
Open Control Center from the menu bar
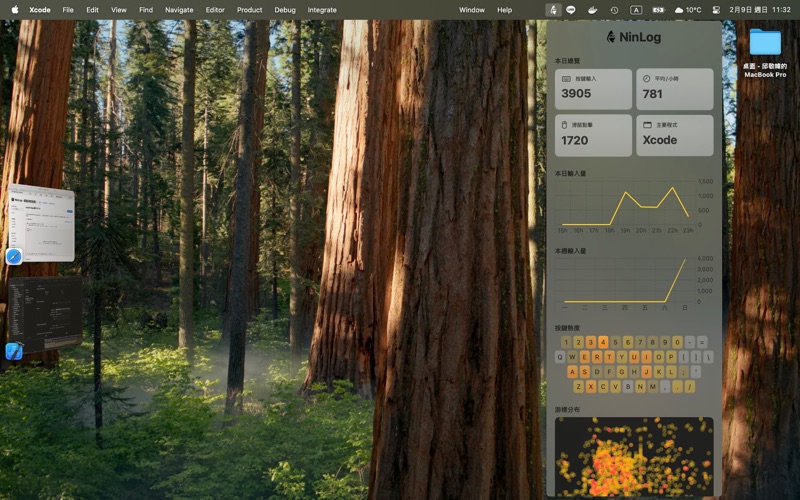716,10
